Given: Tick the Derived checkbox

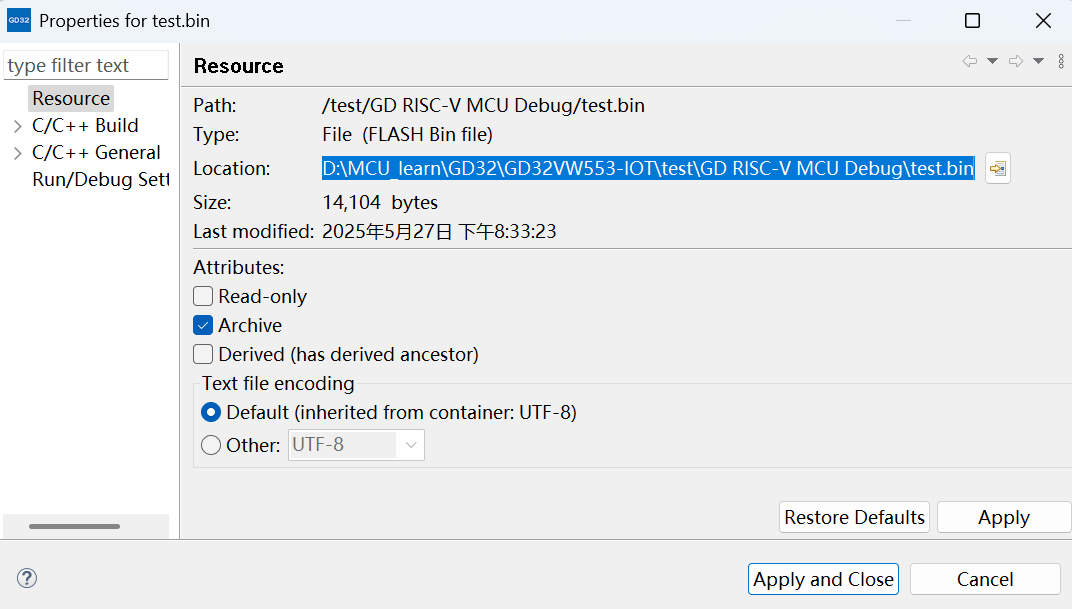Looking at the screenshot, I should [203, 355].
